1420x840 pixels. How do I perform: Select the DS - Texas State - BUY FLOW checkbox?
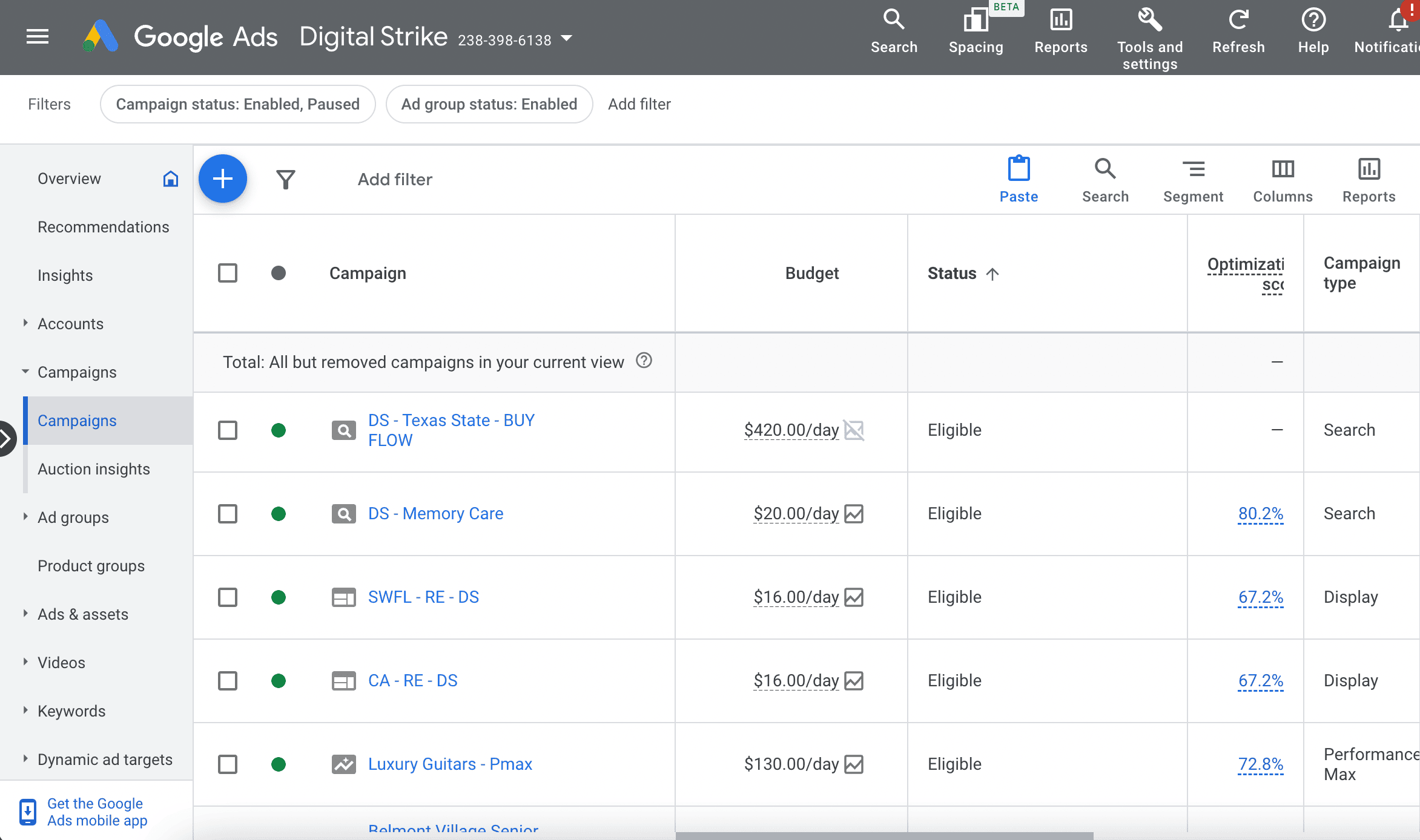coord(228,430)
